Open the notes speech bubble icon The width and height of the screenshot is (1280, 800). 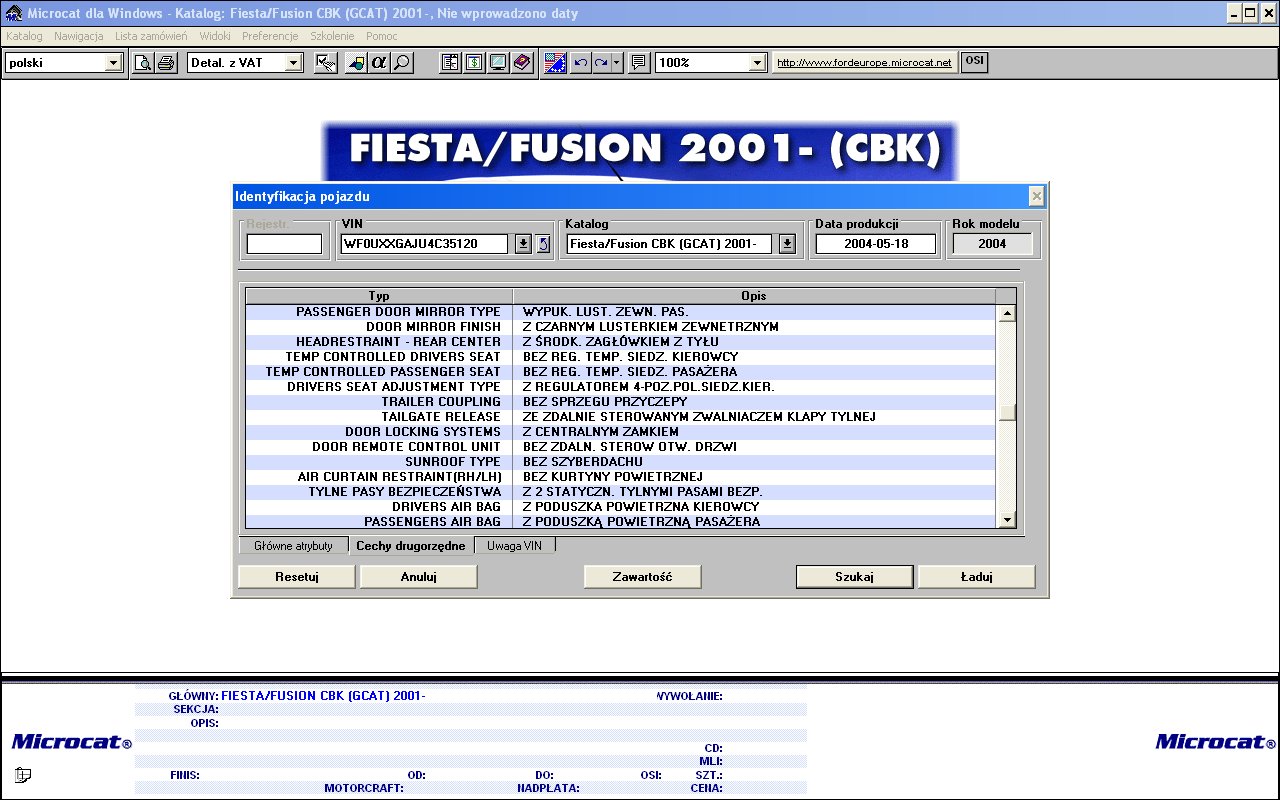639,62
